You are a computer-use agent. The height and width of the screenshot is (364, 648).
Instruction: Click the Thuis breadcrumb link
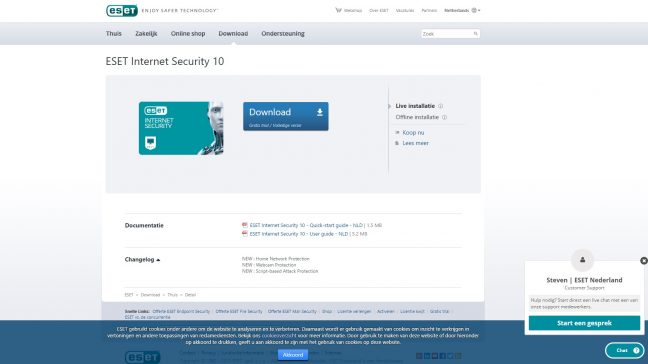point(172,295)
